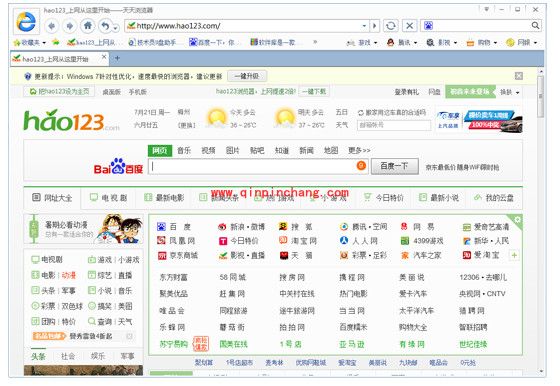The image size is (560, 386).
Task: Go back with the browser back arrow
Action: coord(51,26)
